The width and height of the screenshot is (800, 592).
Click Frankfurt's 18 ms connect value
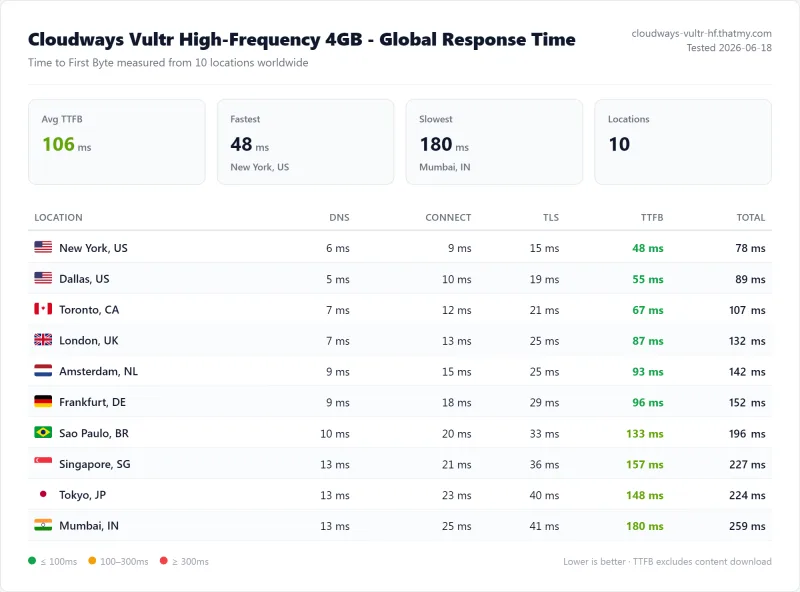coord(457,402)
